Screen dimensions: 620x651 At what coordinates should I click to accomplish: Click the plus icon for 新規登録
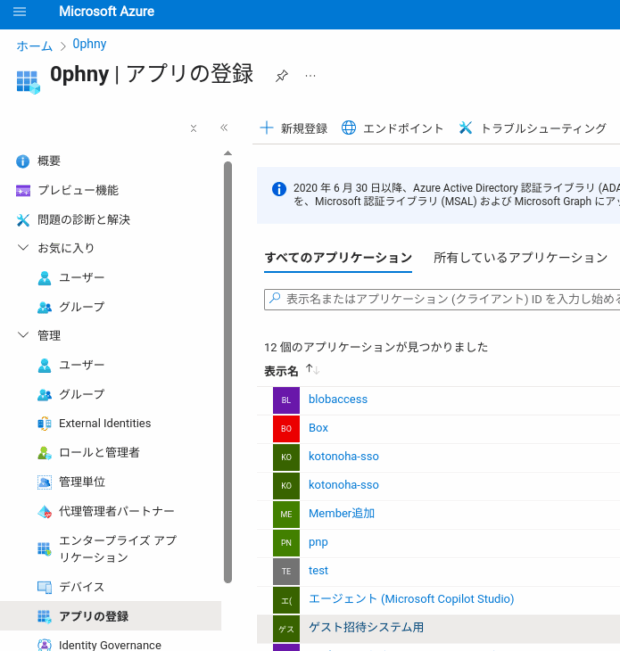[x=267, y=128]
